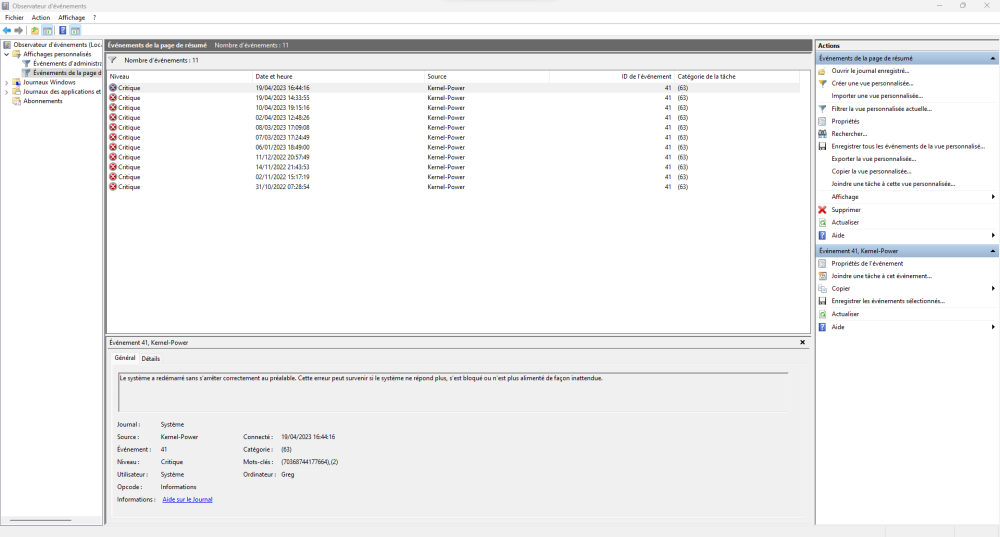
Task: Open the ? help menu
Action: 94,18
